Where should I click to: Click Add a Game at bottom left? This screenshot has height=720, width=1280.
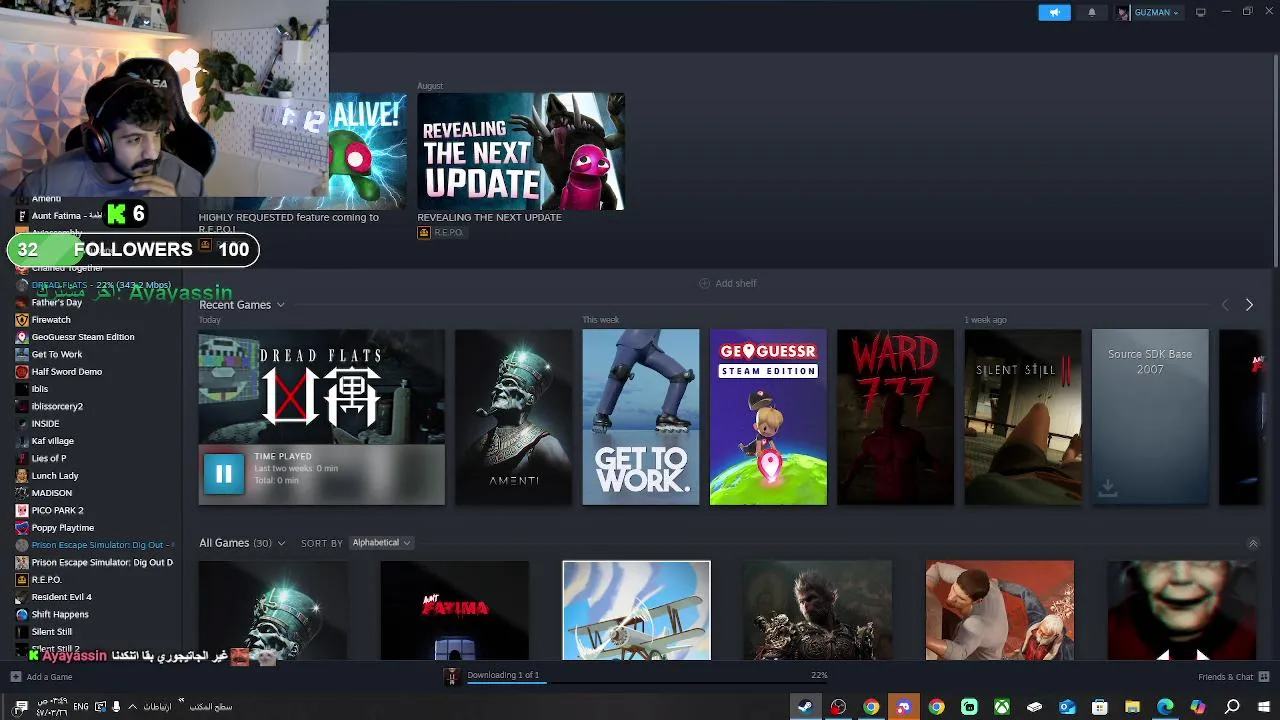pyautogui.click(x=41, y=677)
